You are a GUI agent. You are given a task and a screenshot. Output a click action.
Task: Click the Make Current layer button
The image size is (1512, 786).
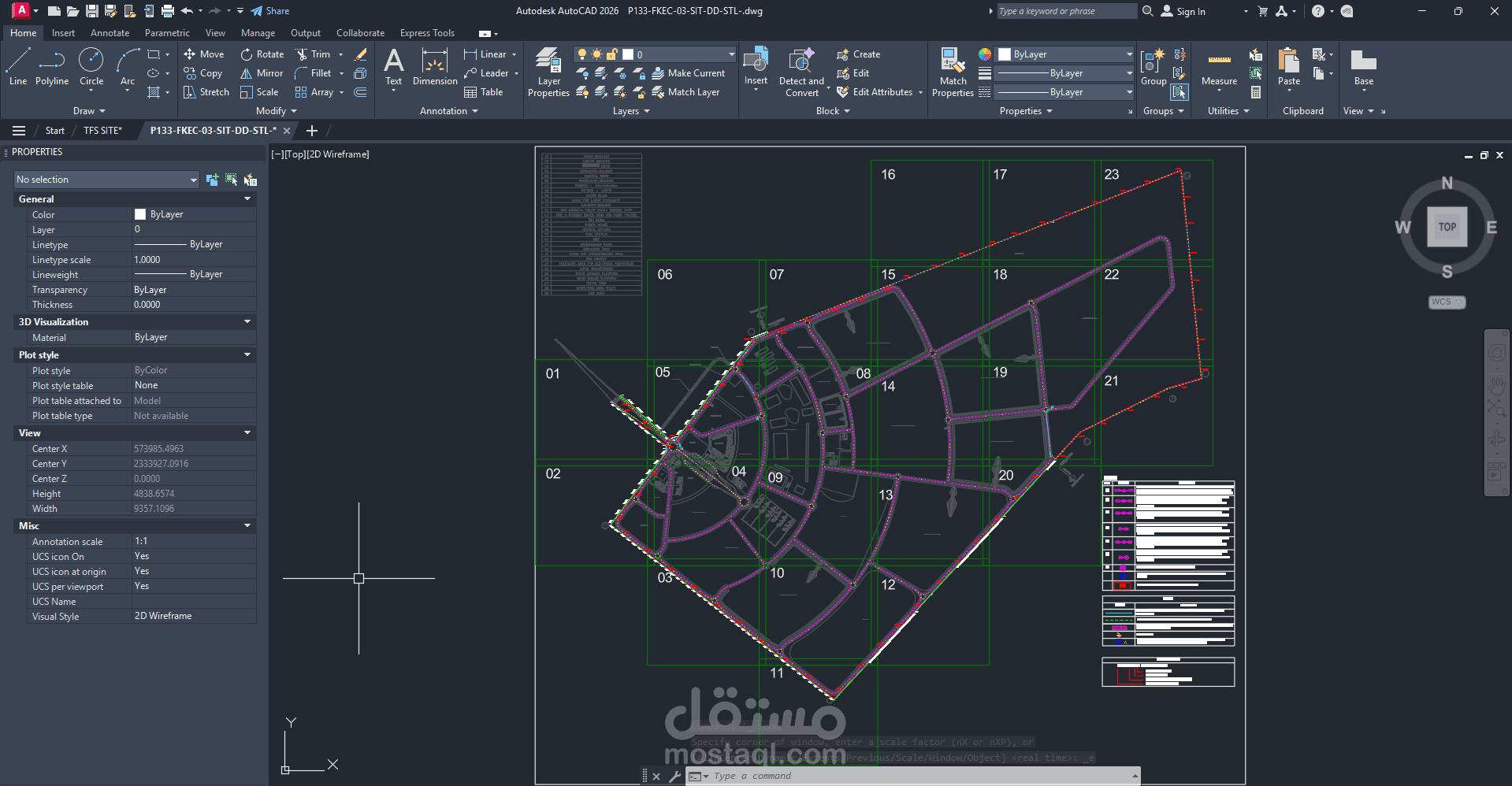[689, 73]
